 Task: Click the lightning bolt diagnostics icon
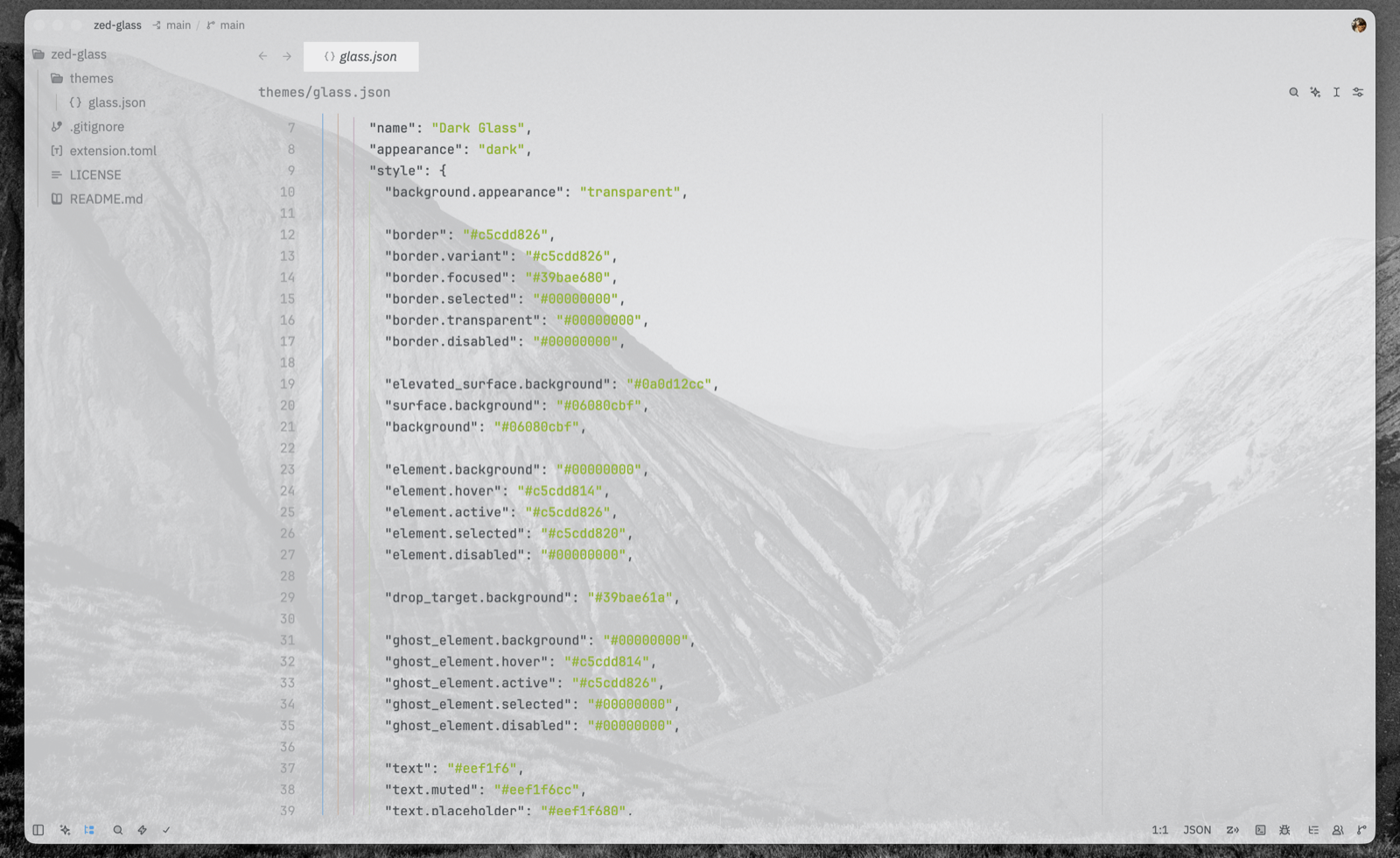[x=142, y=830]
